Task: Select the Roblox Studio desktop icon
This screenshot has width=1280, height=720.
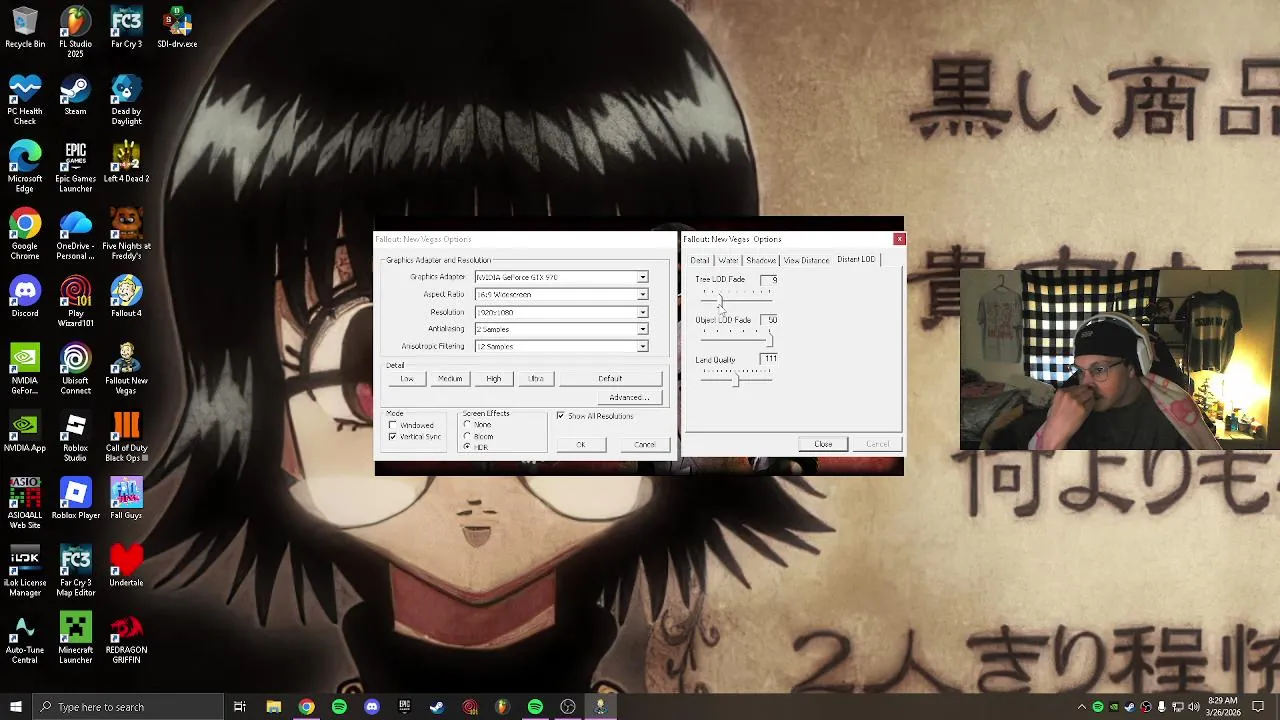Action: pos(75,436)
